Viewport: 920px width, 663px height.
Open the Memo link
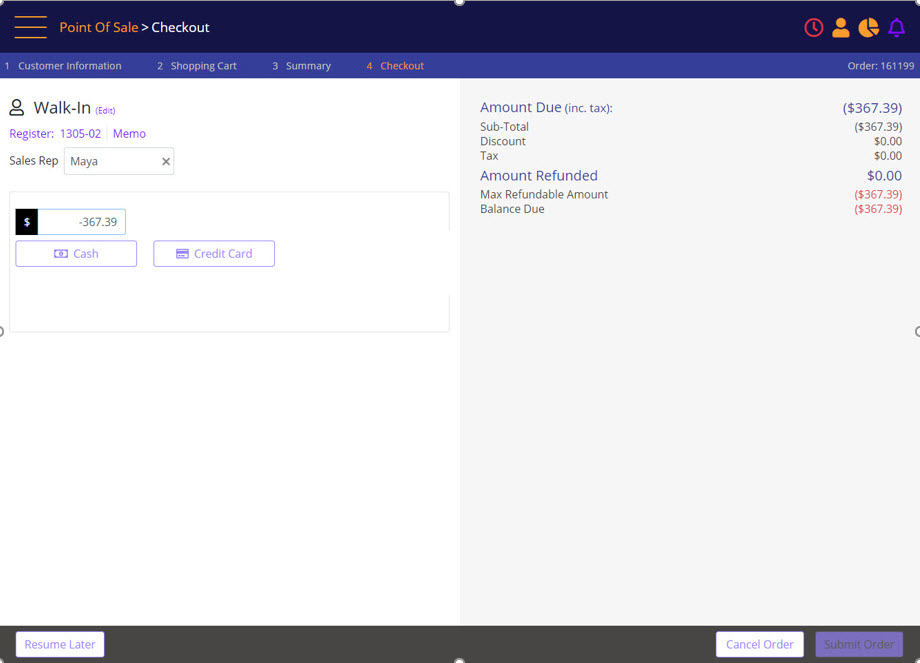click(x=129, y=134)
